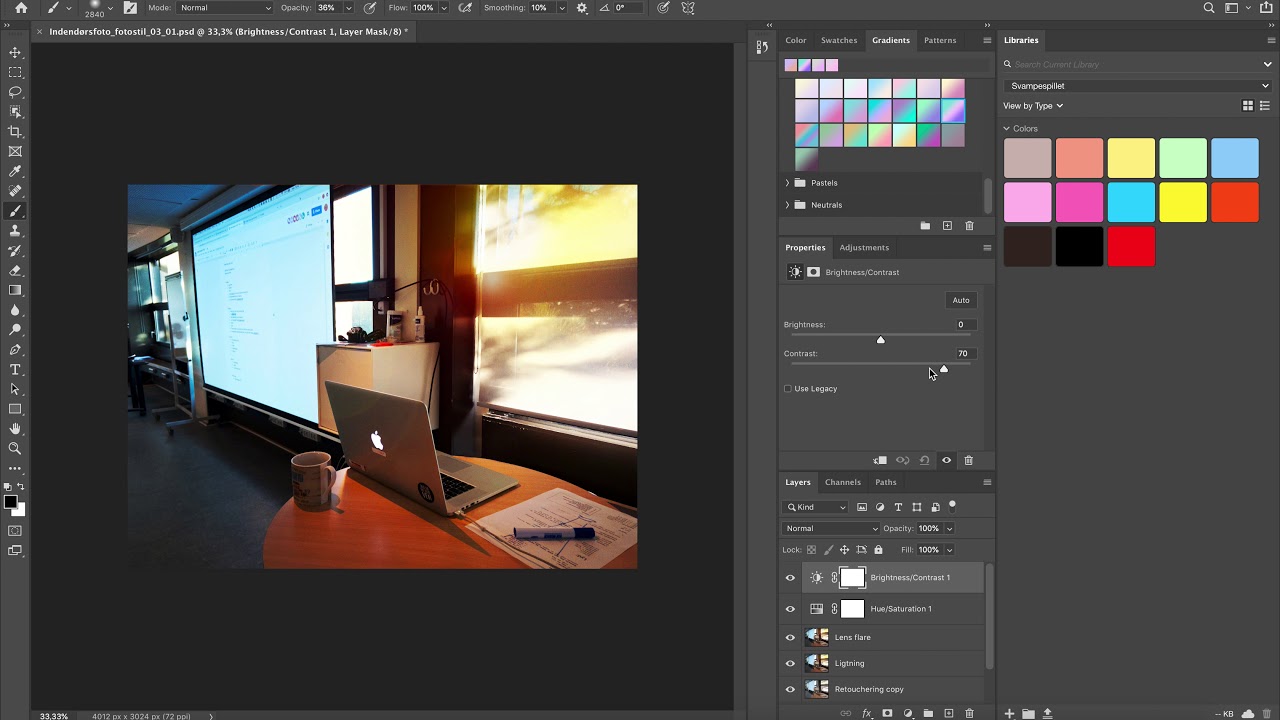
Task: Switch to the Swatches tab
Action: coord(839,40)
